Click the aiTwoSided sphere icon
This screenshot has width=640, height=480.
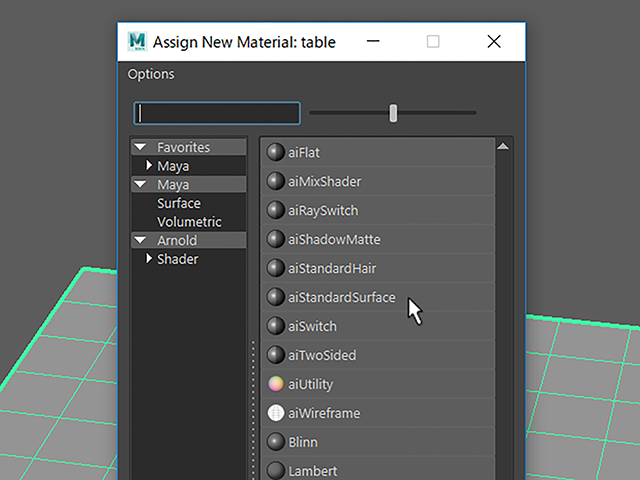point(276,355)
